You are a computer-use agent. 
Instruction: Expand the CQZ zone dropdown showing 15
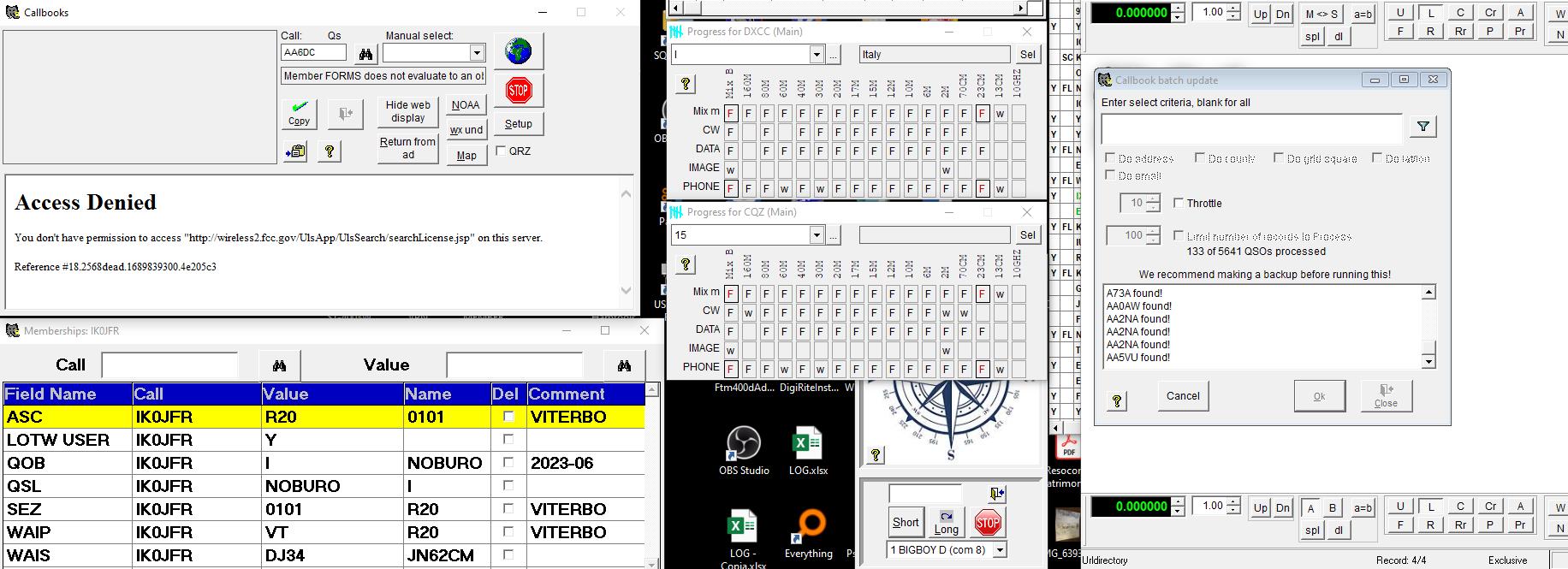click(x=817, y=234)
